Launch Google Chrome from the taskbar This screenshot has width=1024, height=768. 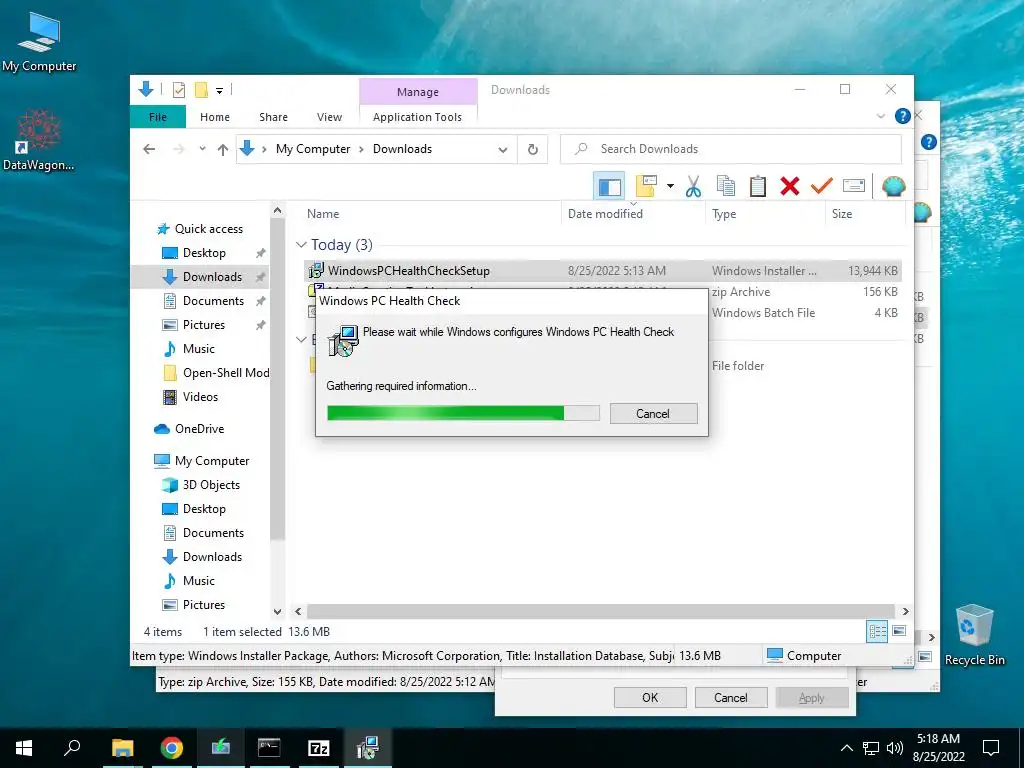click(171, 748)
